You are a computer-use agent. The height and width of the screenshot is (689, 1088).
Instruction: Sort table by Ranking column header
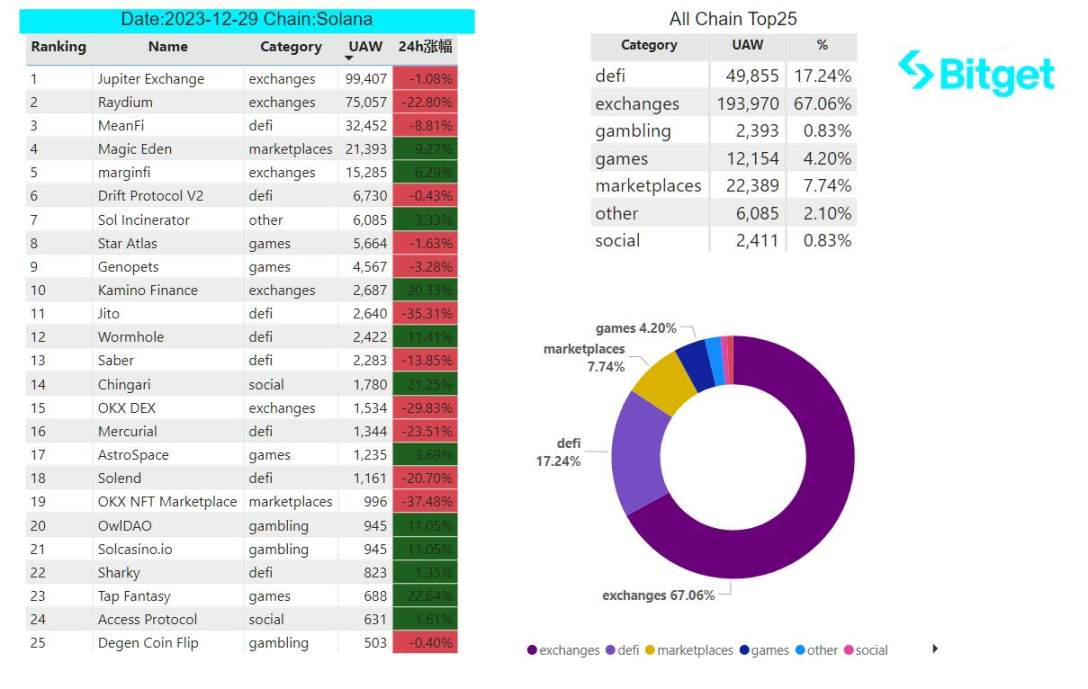click(x=58, y=46)
